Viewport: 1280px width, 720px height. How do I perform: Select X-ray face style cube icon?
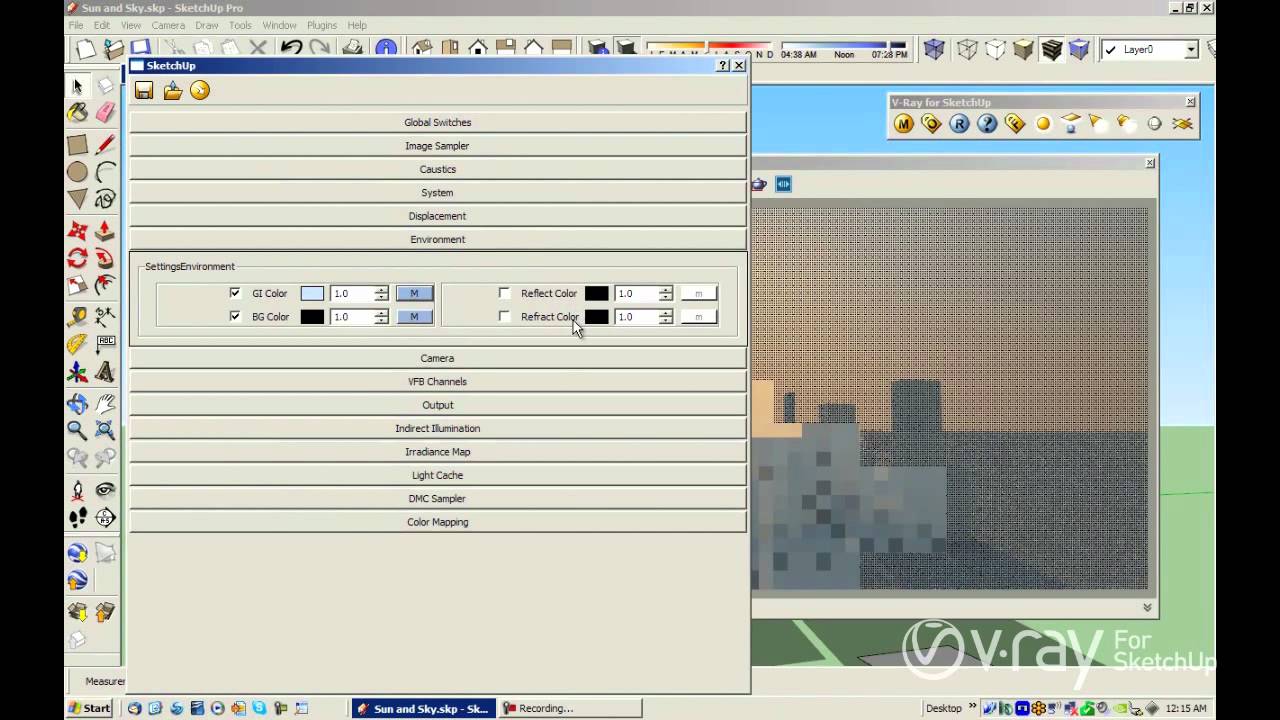[935, 49]
